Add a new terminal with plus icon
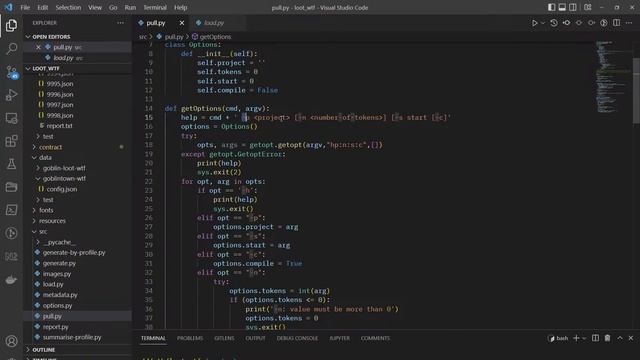This screenshot has width=640, height=360. 576,338
